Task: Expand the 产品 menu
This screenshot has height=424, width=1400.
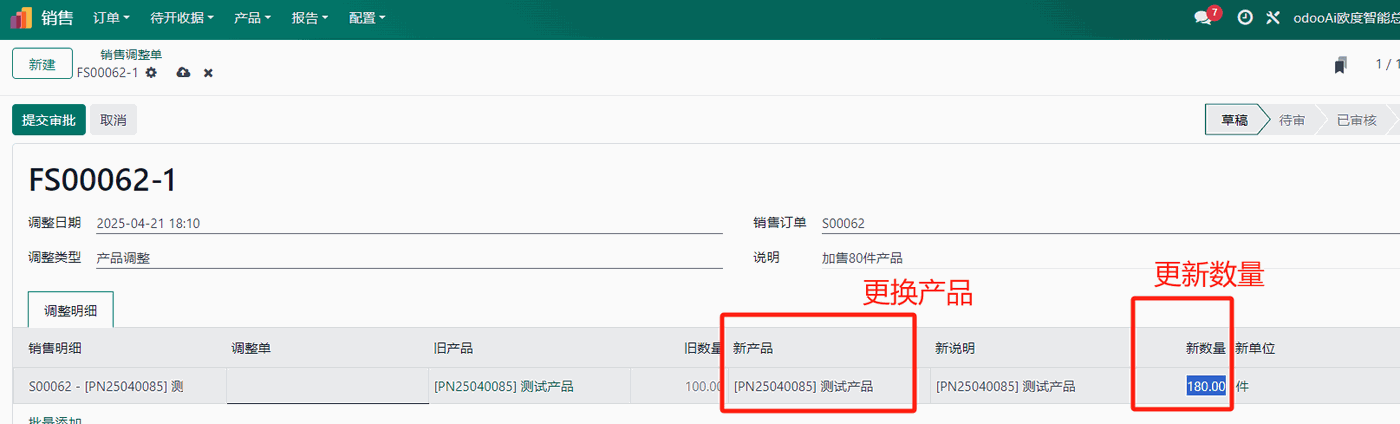Action: click(254, 18)
